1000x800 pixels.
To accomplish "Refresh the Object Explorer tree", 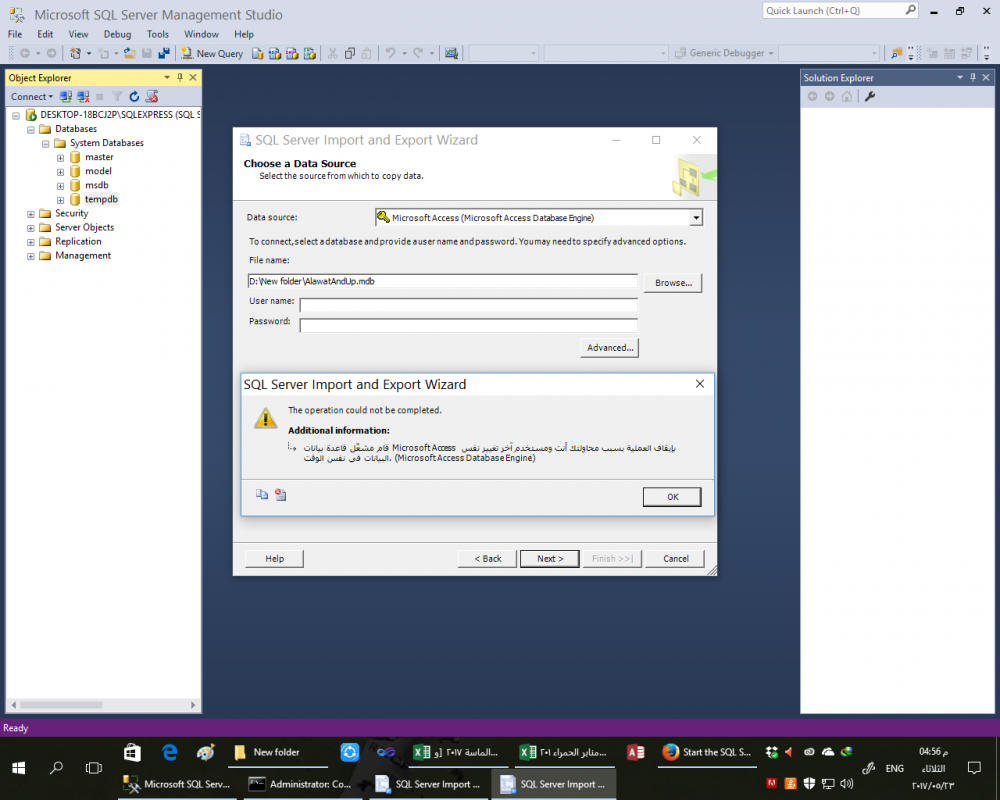I will coord(134,96).
